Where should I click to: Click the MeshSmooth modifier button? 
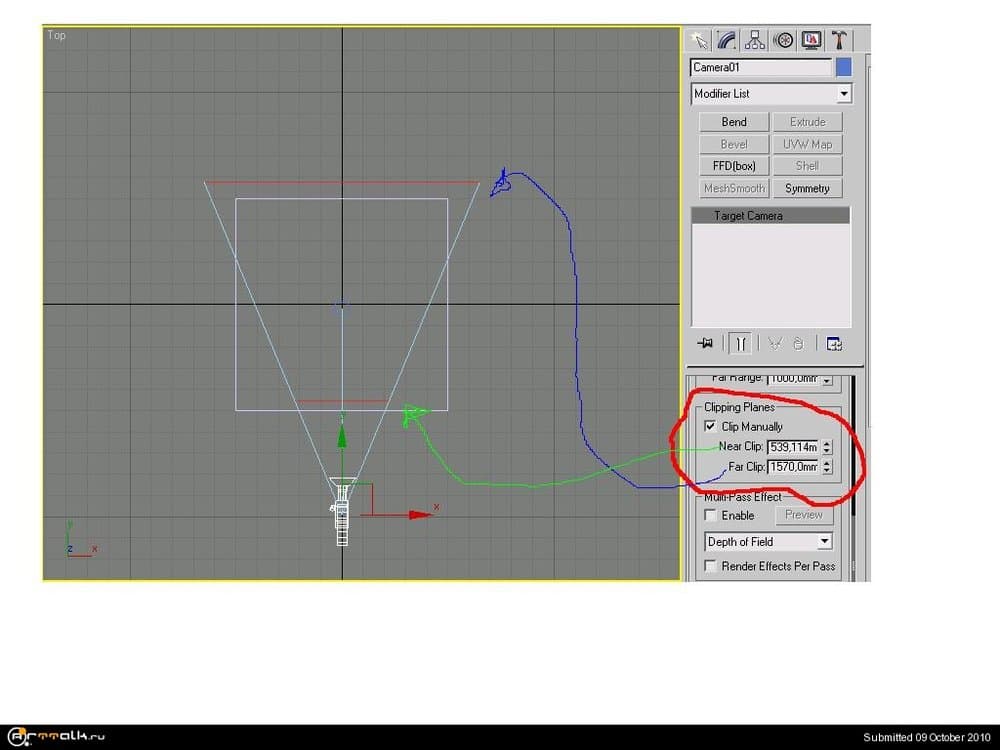tap(733, 188)
